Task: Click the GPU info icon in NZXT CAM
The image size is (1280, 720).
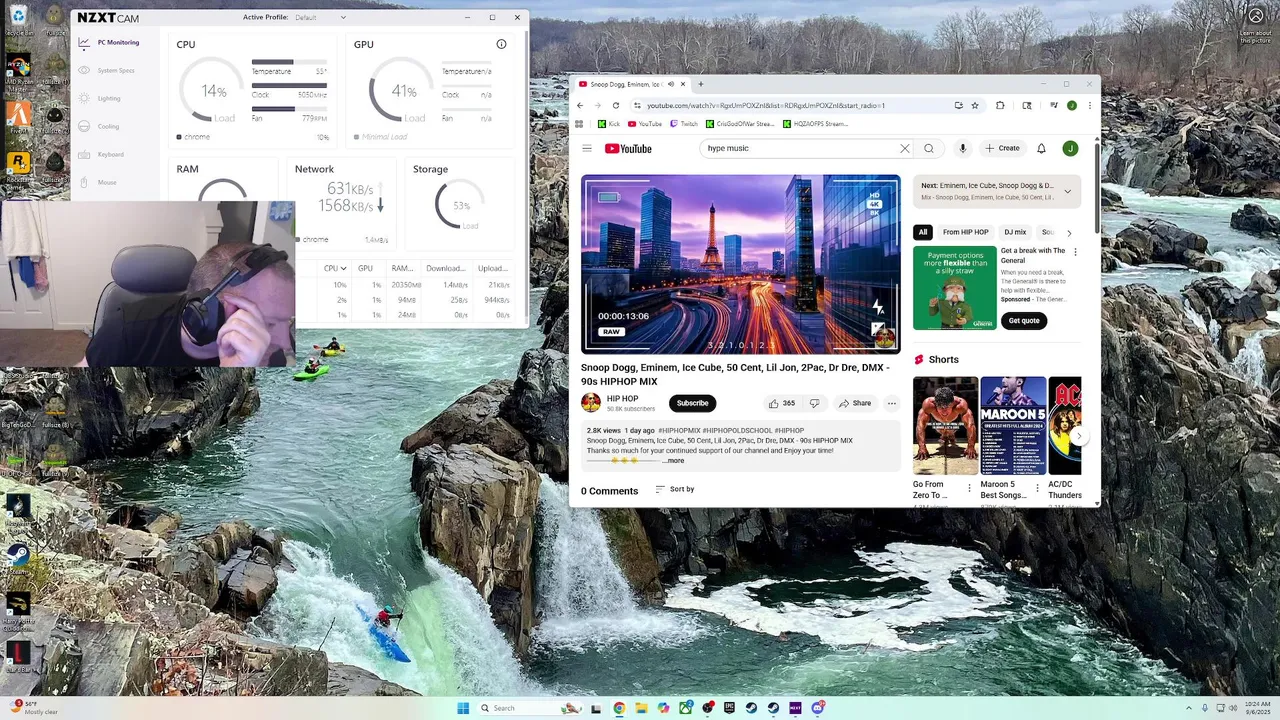Action: click(x=501, y=44)
